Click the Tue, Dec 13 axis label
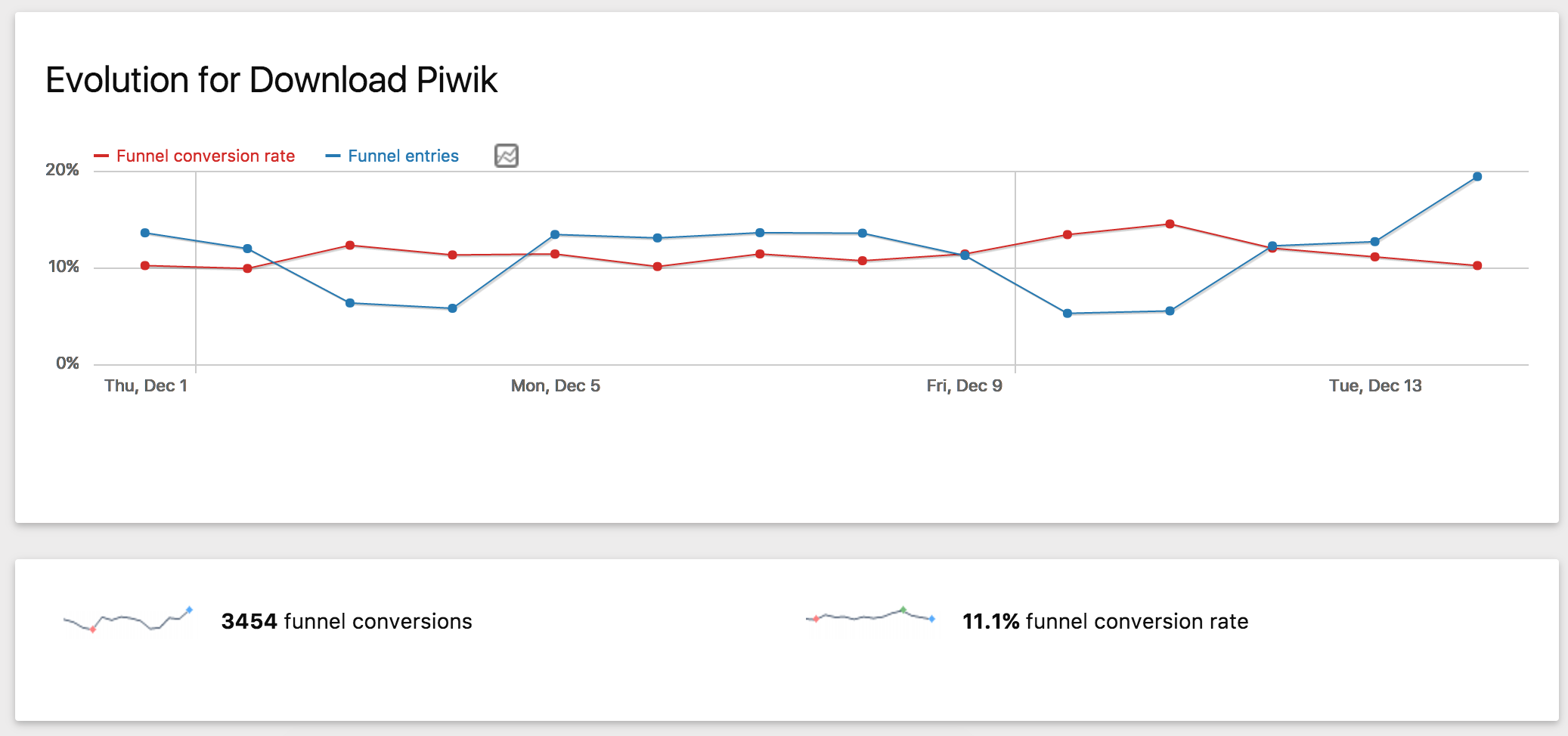Viewport: 1568px width, 736px height. 1374,386
